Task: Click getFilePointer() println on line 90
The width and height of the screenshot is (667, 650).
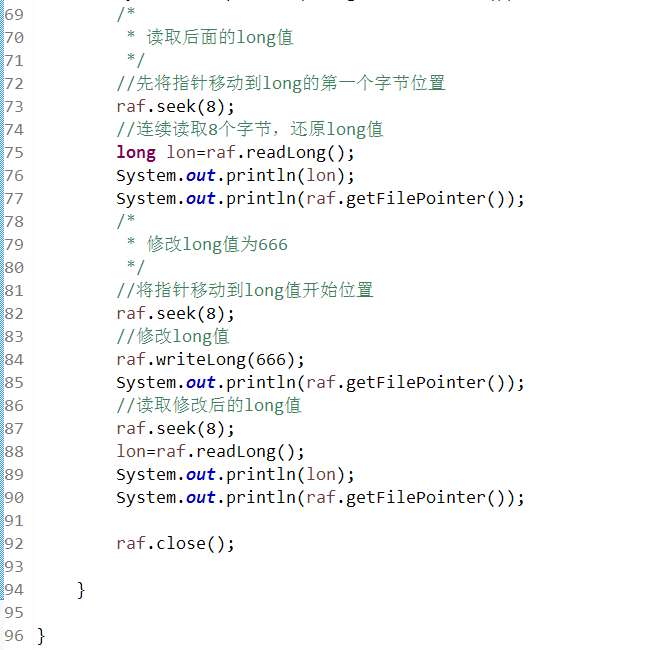Action: coord(320,498)
